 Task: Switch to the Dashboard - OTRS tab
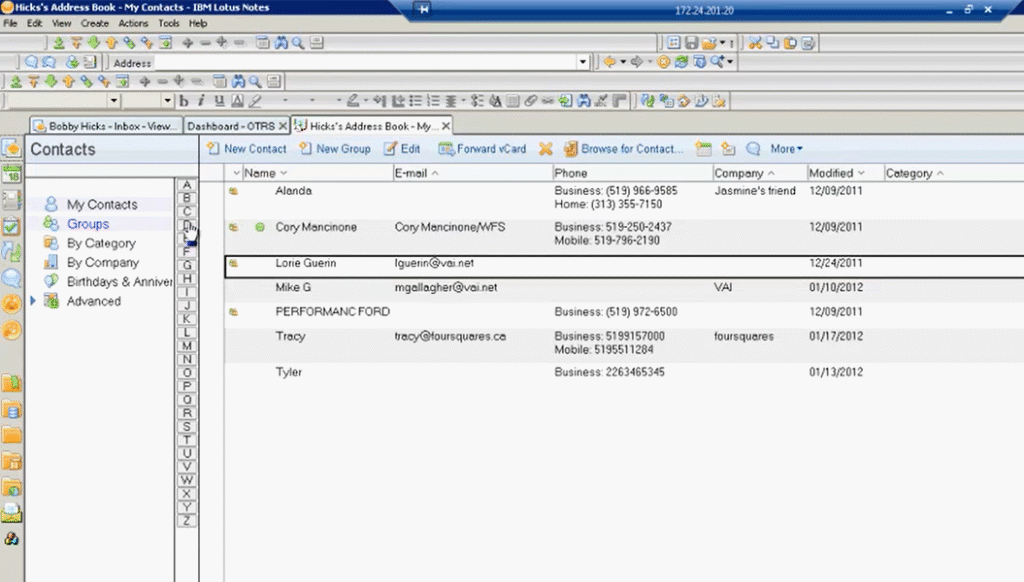(x=231, y=126)
